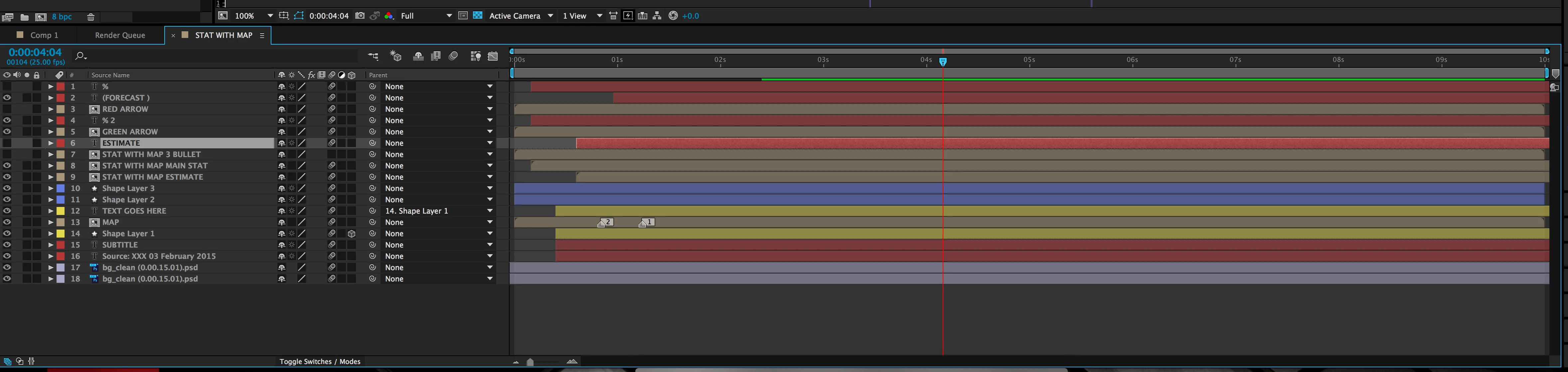Screen dimensions: 1568x372
Task: Show the ESTIMATE layer with its eye toggle
Action: point(7,143)
